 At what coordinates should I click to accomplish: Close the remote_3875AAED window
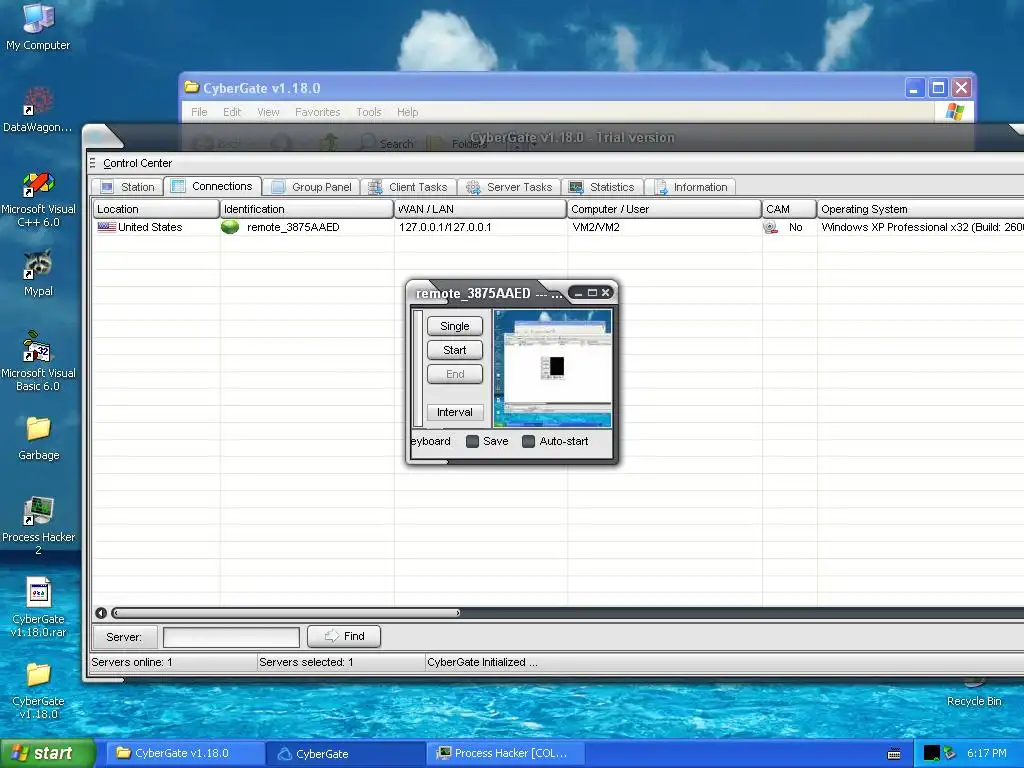605,293
